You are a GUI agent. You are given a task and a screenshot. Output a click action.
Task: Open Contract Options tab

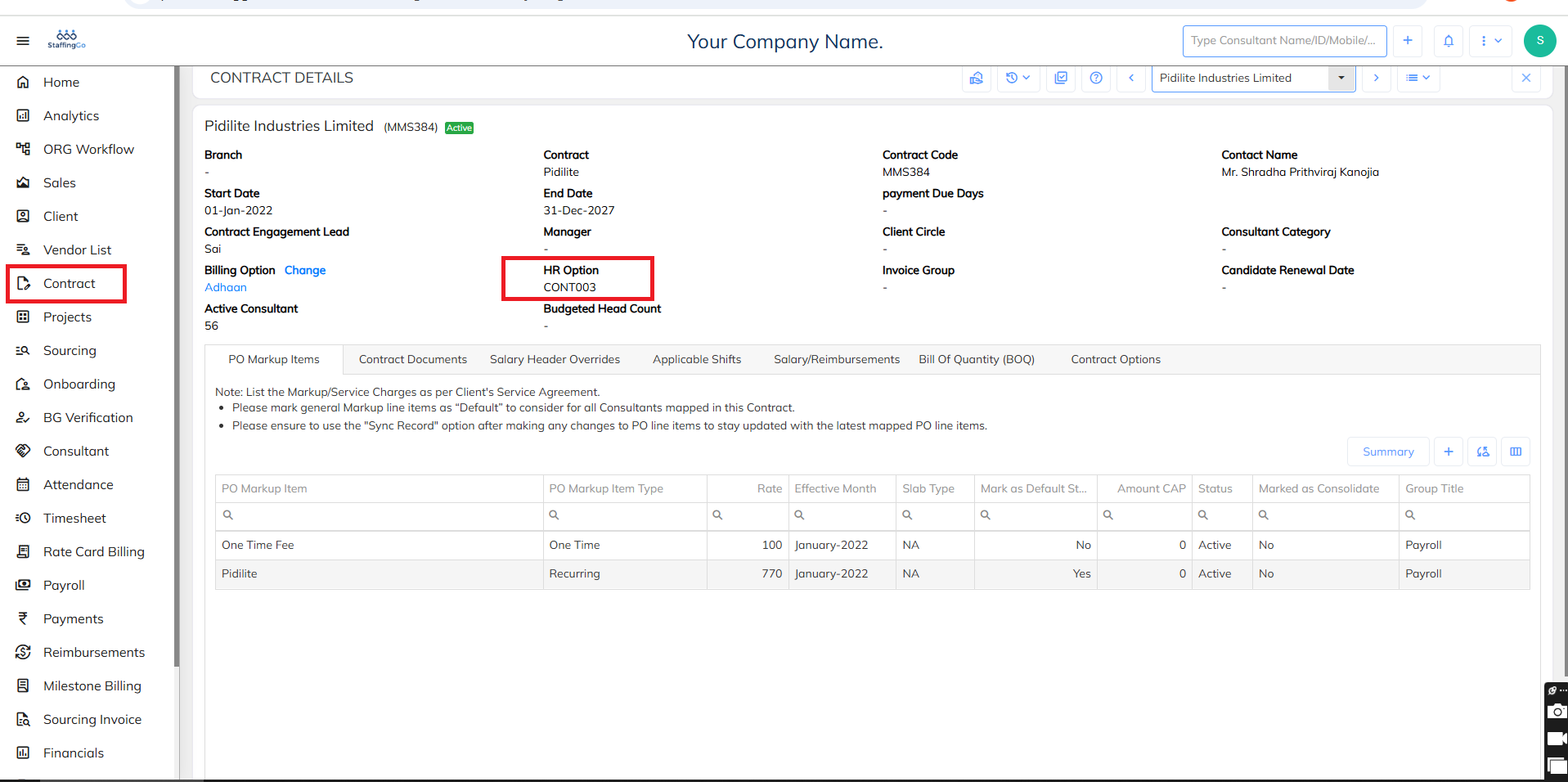point(1116,359)
